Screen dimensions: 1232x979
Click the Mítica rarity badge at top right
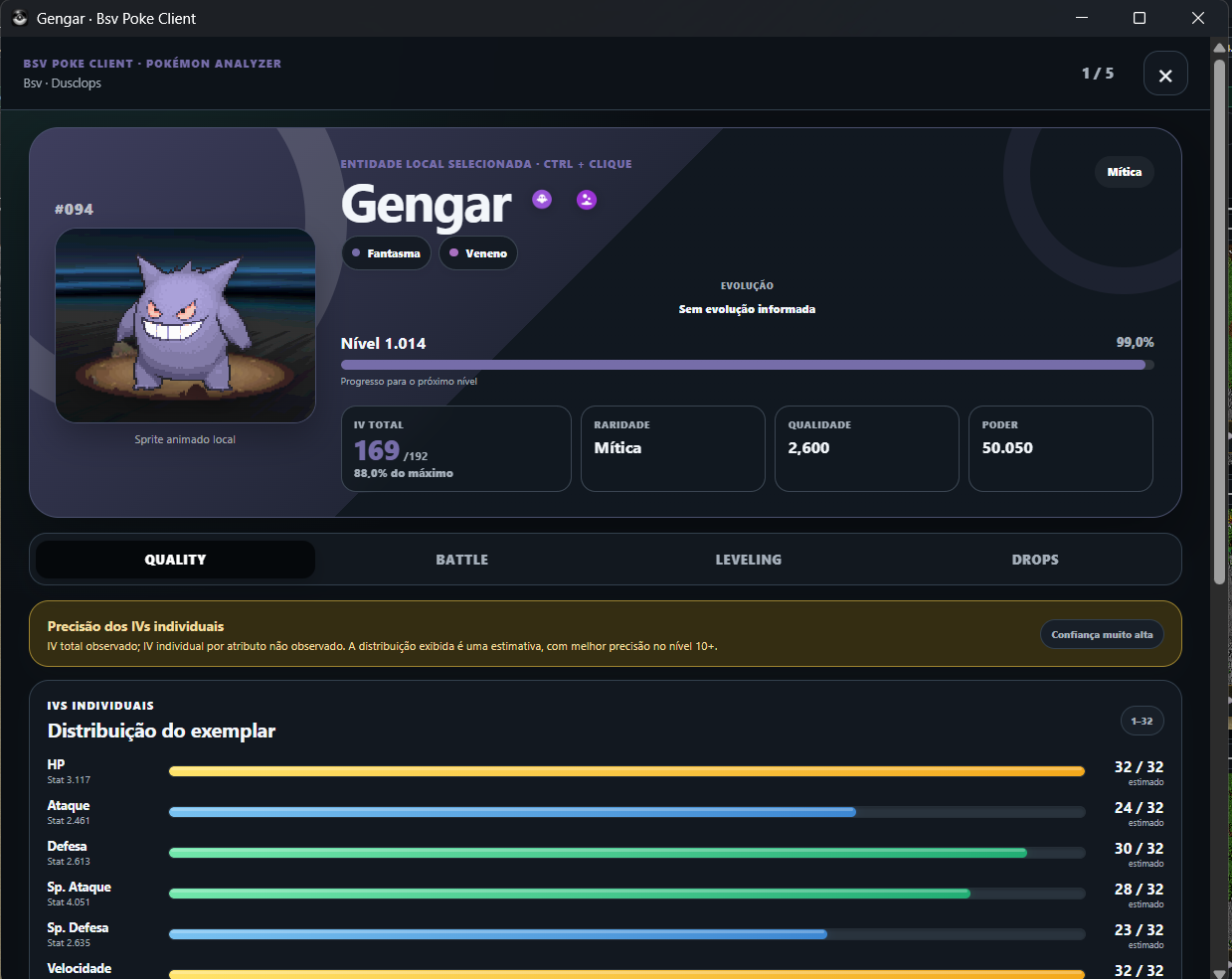pyautogui.click(x=1125, y=172)
